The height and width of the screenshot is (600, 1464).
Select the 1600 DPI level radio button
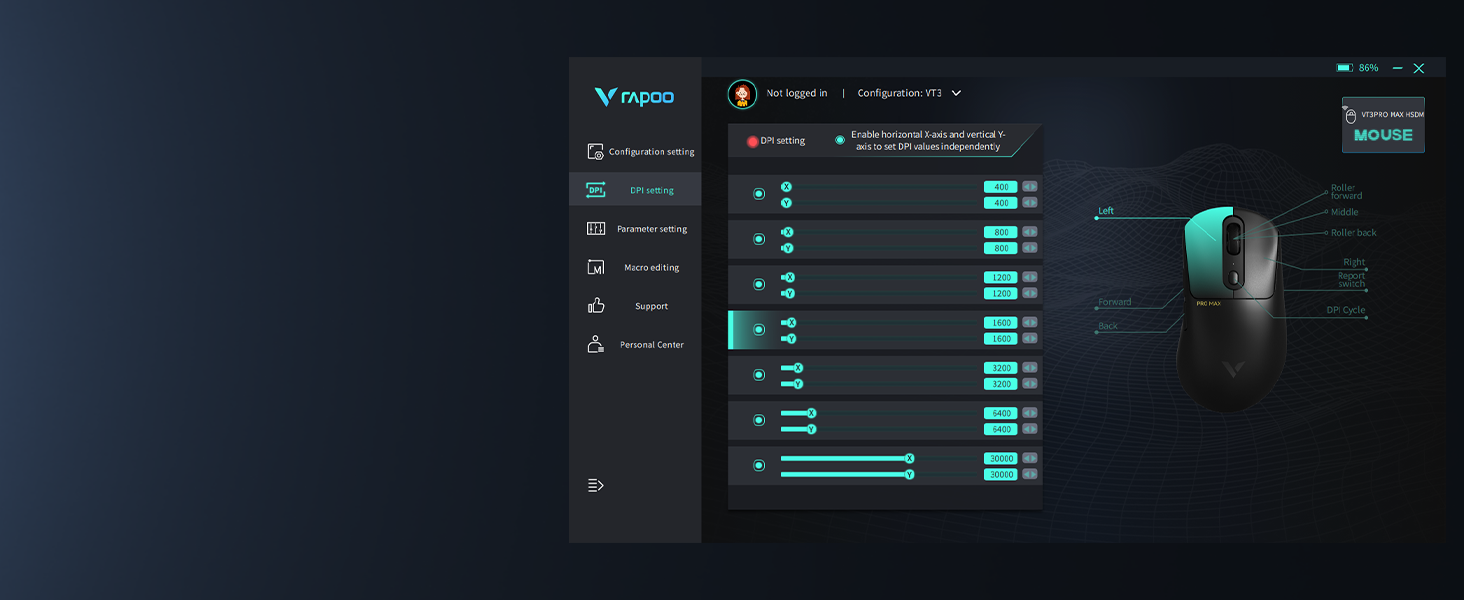pos(759,330)
